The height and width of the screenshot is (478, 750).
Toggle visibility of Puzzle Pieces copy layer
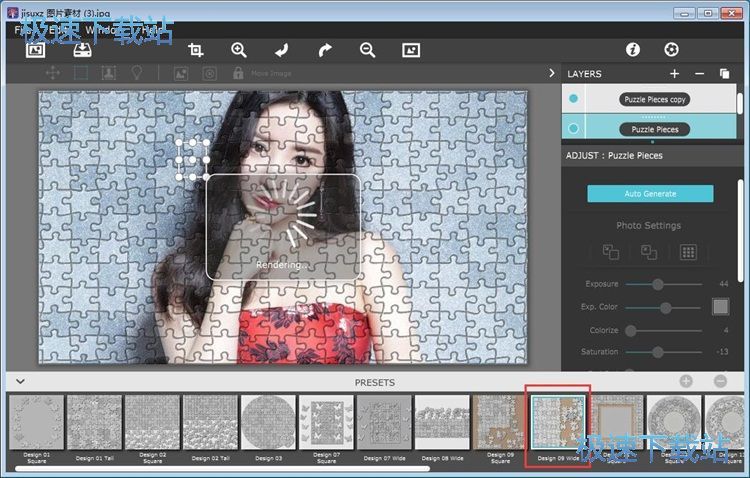(573, 99)
